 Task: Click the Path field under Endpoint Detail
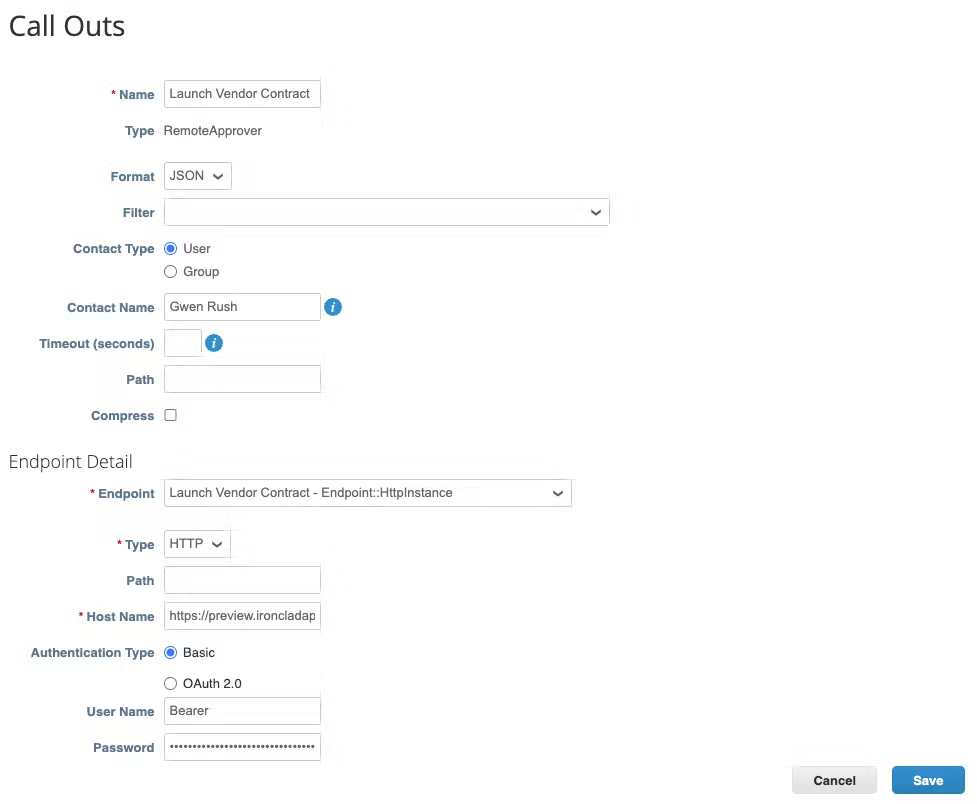[242, 580]
